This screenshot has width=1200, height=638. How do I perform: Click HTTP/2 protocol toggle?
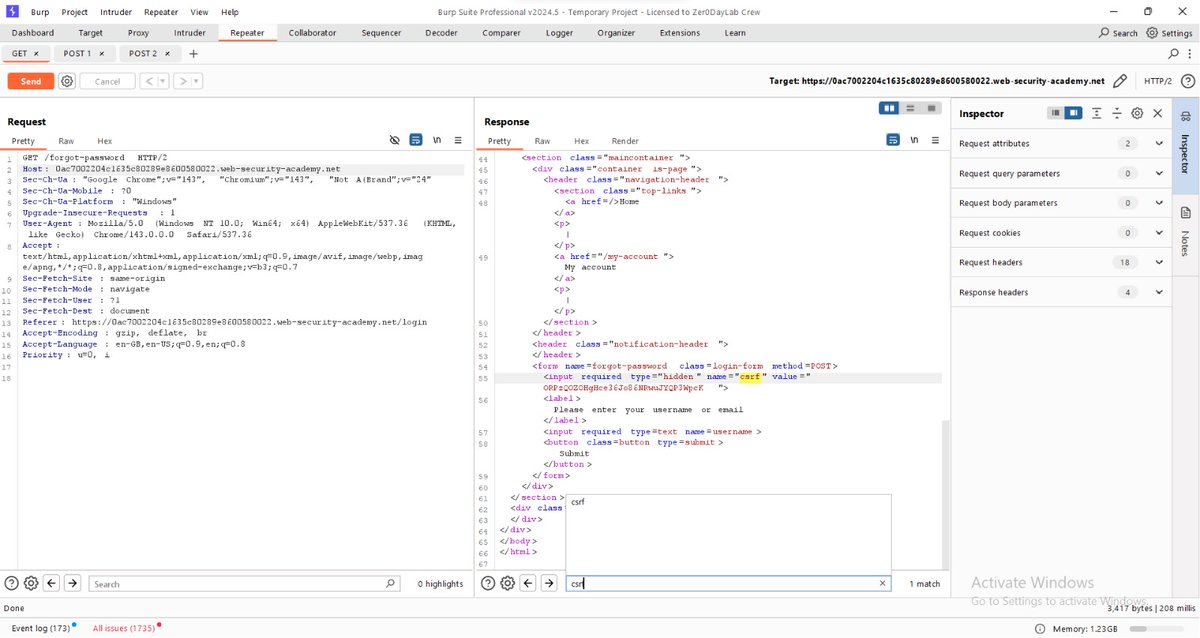coord(1157,81)
